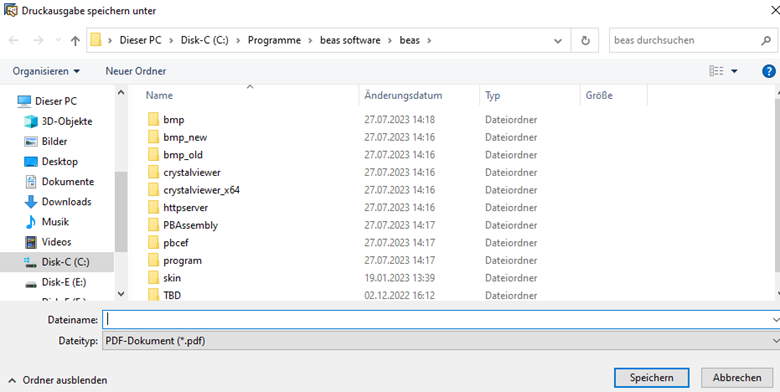This screenshot has width=780, height=392.
Task: Select 'Dieser PC' in the address breadcrumb
Action: tap(140, 41)
